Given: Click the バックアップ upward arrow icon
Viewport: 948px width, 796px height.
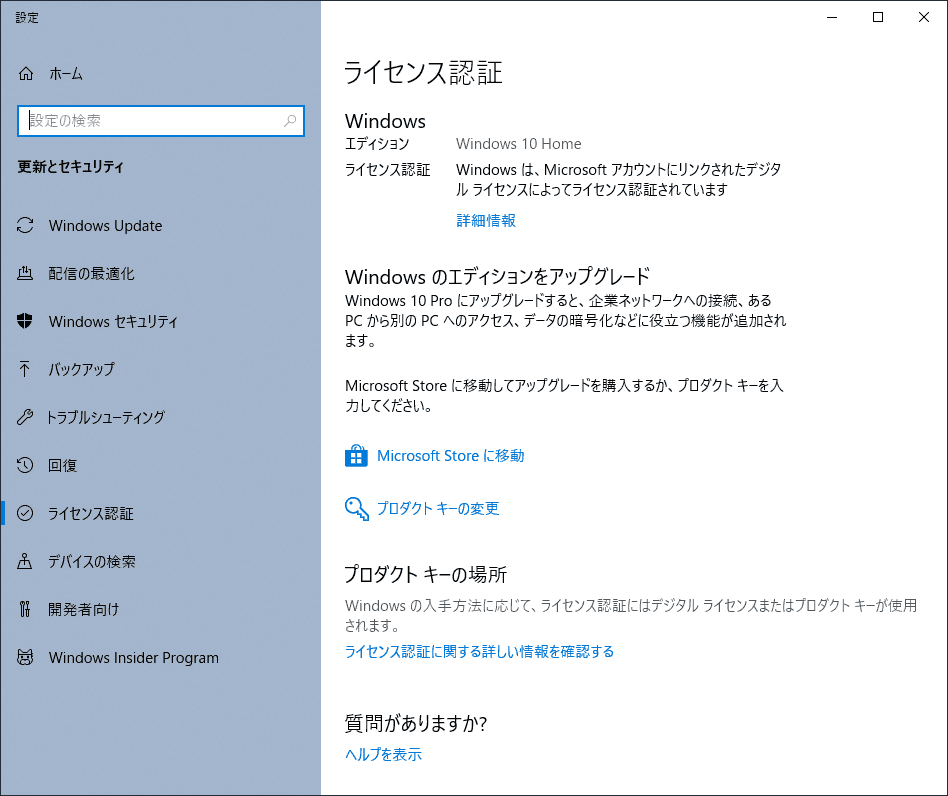Looking at the screenshot, I should click(x=26, y=370).
